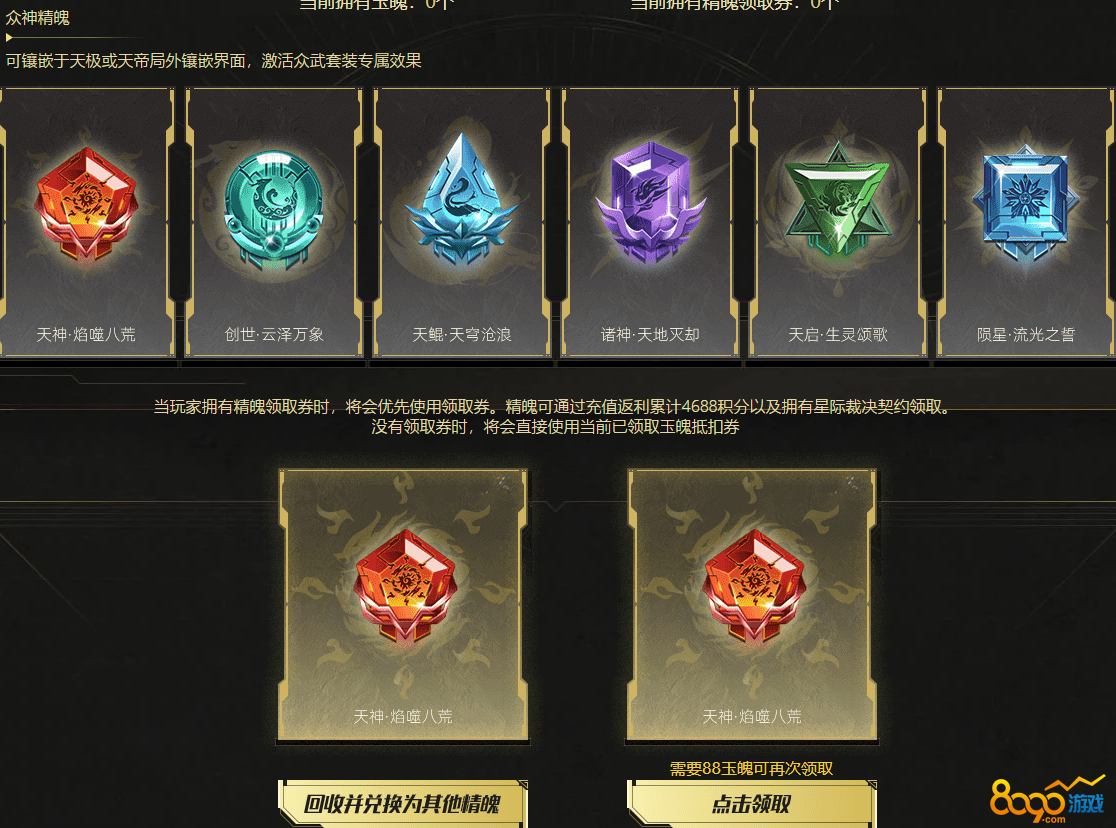Image resolution: width=1116 pixels, height=828 pixels.
Task: Select the red 天神·焰噬八荒 gem icon
Action: coord(86,203)
